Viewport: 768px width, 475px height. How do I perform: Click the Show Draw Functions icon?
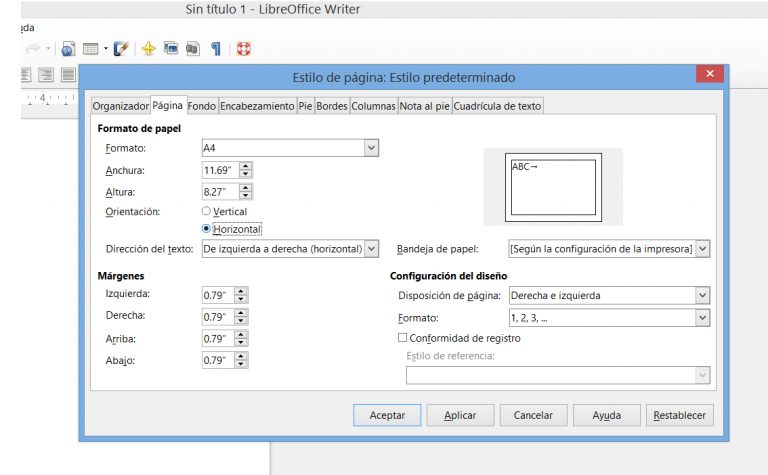(x=120, y=48)
